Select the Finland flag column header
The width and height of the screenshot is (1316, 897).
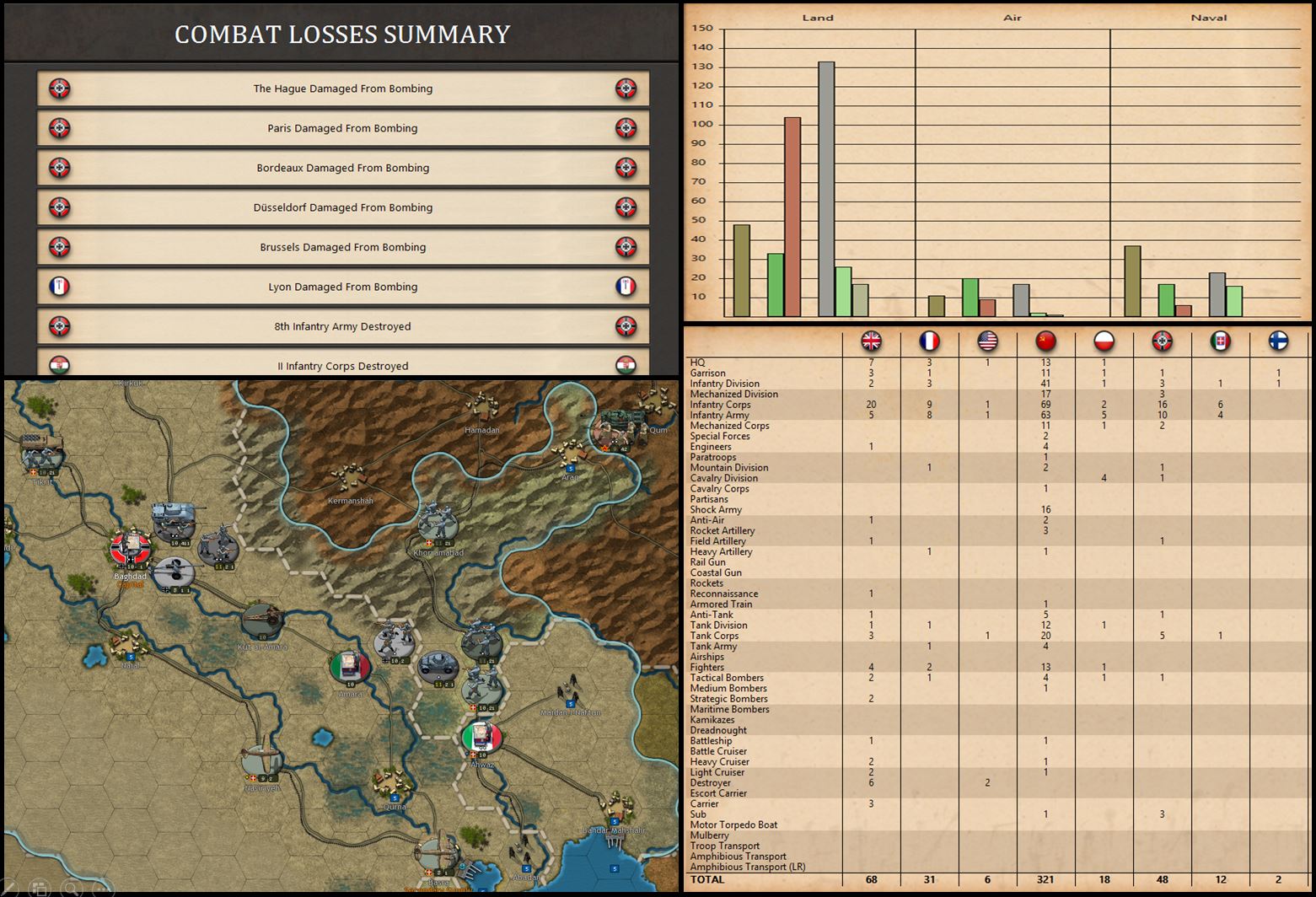(1278, 341)
